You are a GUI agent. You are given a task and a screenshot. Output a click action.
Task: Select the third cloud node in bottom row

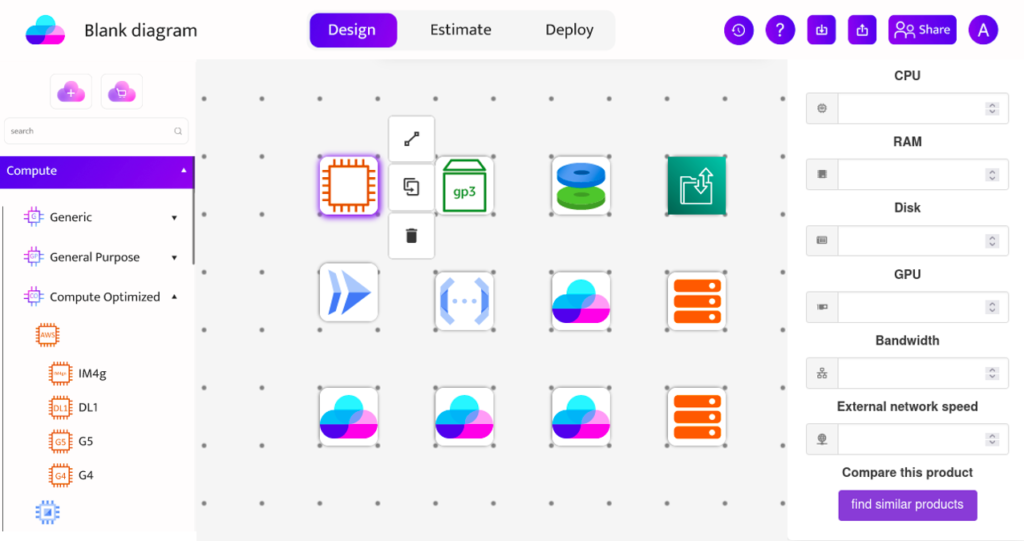(x=581, y=417)
